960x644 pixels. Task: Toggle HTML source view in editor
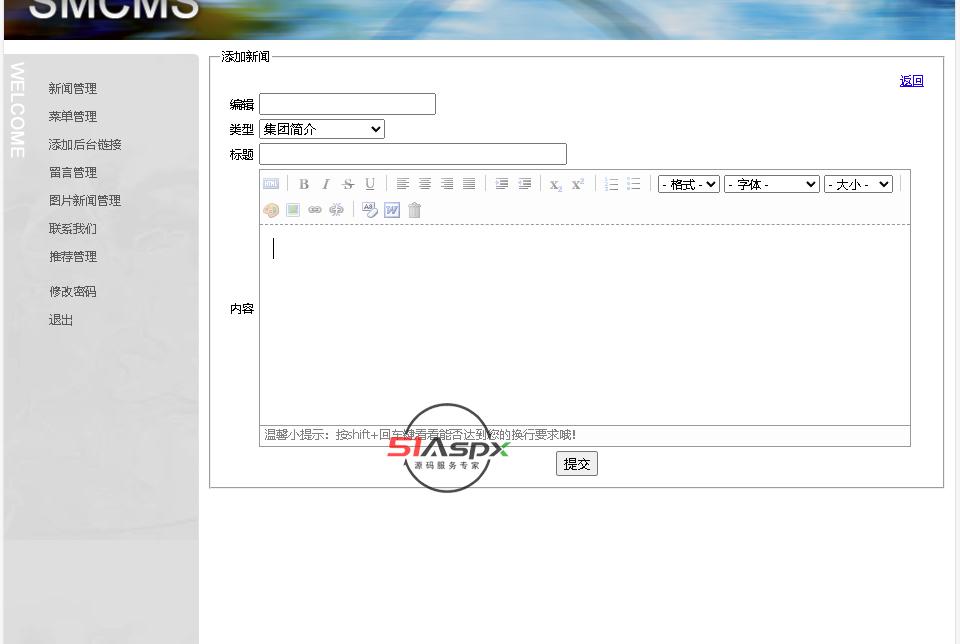(271, 184)
